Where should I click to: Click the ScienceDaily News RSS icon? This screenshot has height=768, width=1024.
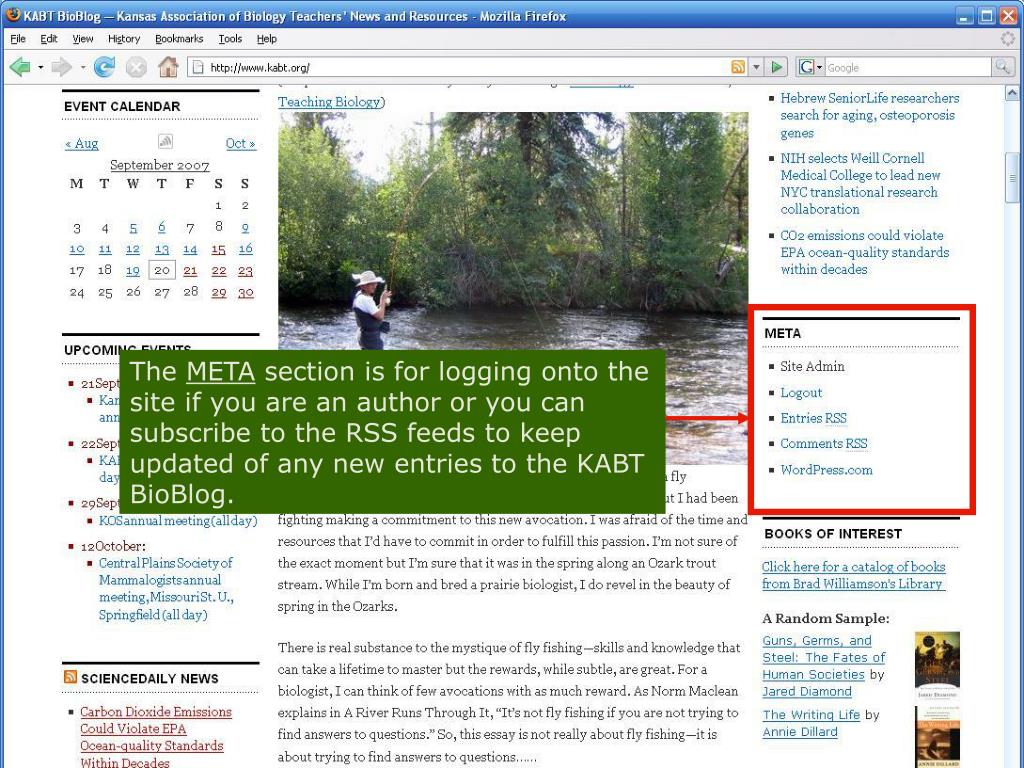click(71, 677)
